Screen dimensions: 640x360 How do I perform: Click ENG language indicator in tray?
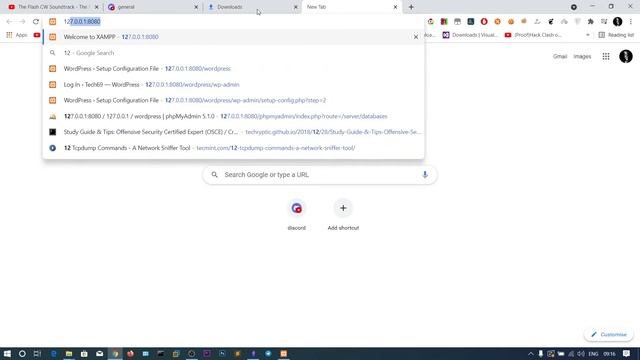[x=593, y=353]
